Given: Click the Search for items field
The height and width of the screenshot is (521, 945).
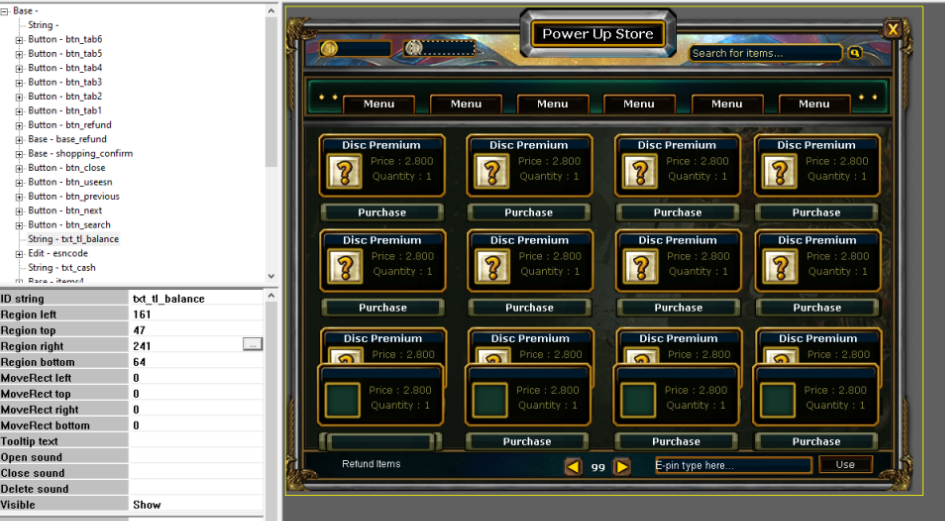Looking at the screenshot, I should click(x=765, y=53).
